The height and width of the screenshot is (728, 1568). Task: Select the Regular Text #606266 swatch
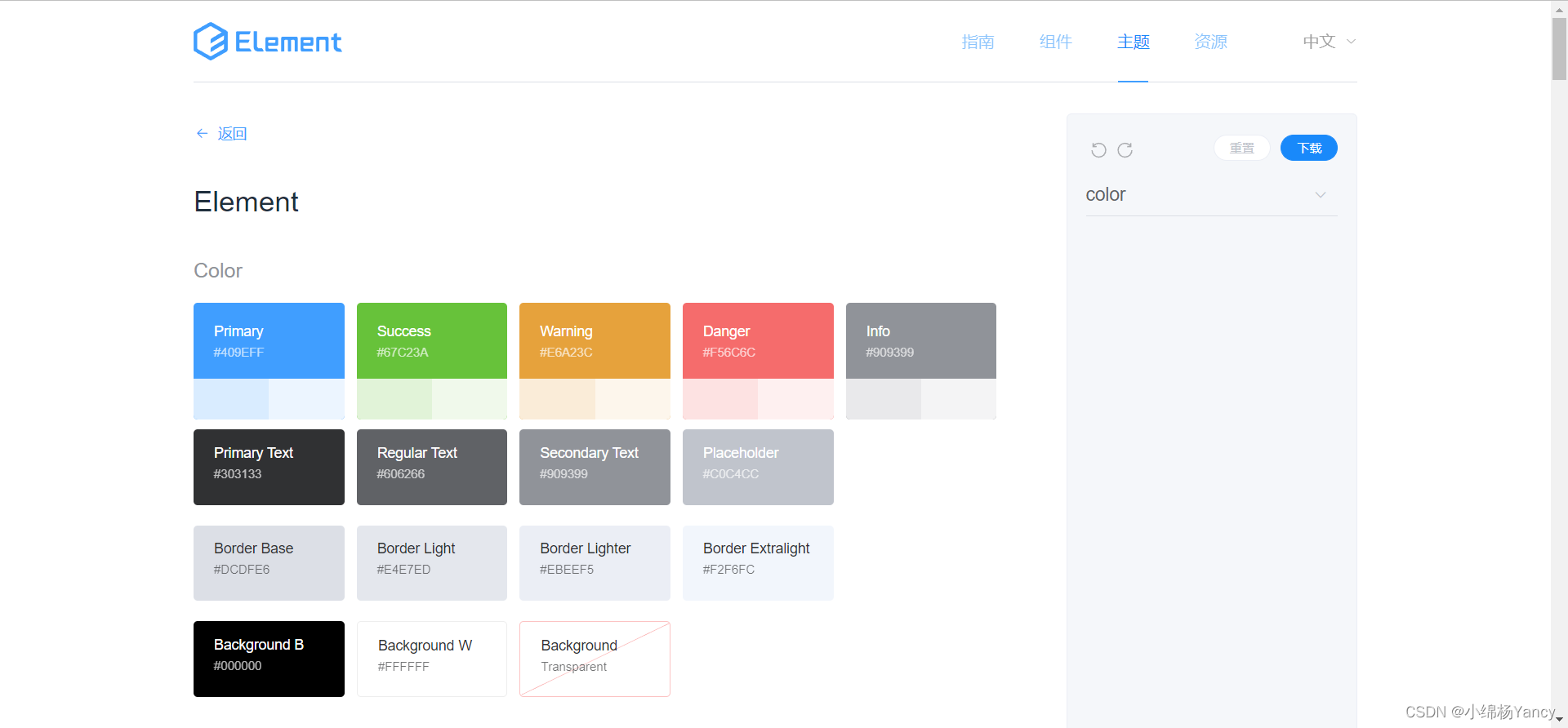coord(432,467)
